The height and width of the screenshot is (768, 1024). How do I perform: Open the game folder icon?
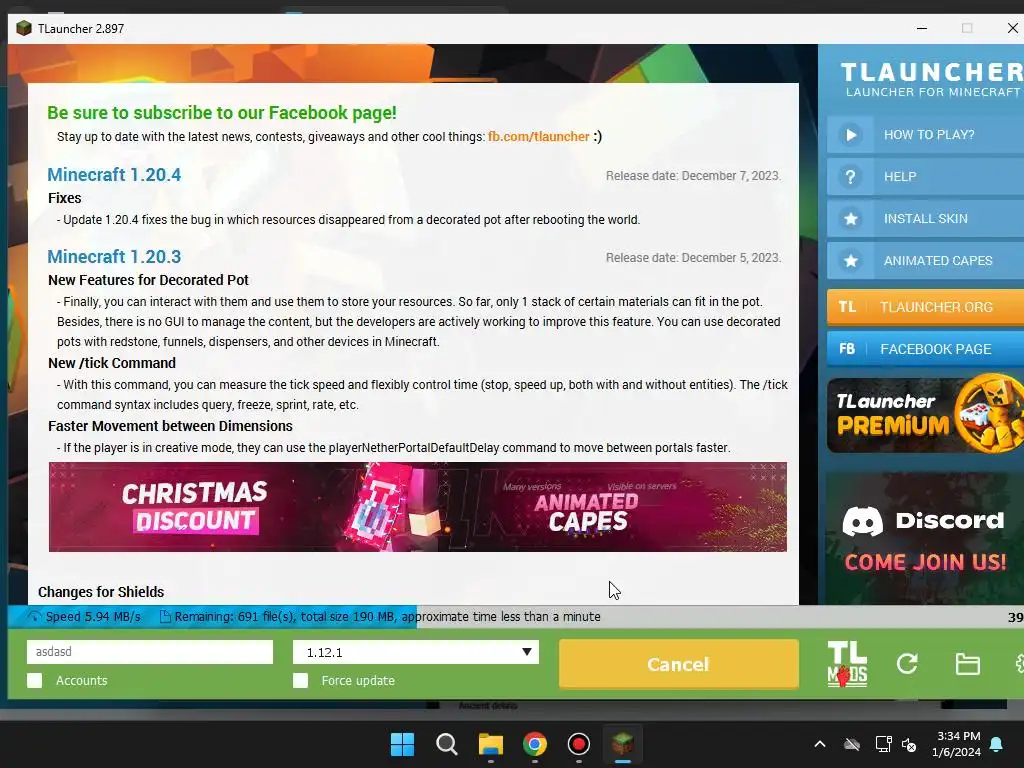pos(967,664)
